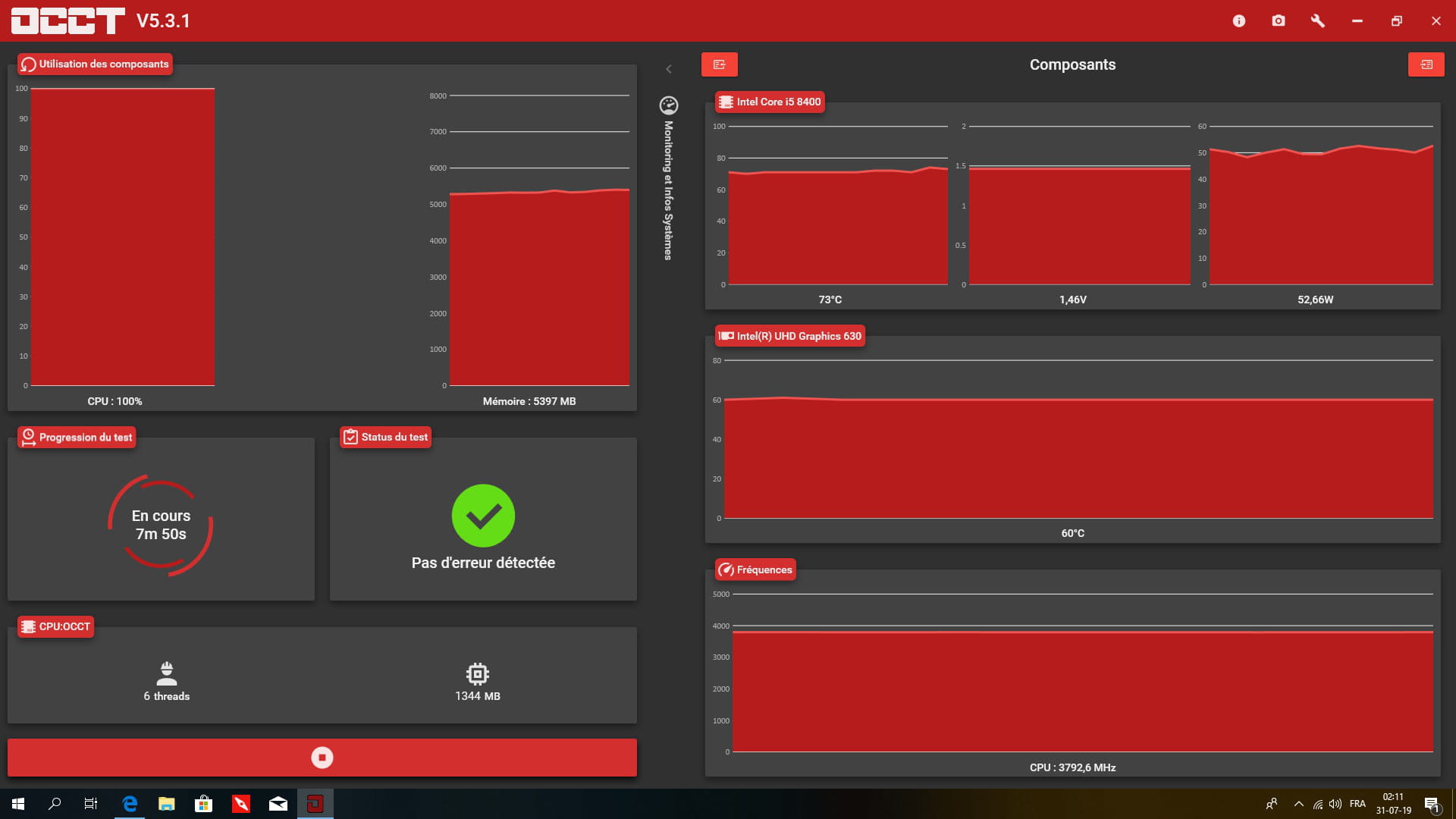Open the red arrow app in taskbar
Screen dimensions: 1456x819
click(241, 804)
